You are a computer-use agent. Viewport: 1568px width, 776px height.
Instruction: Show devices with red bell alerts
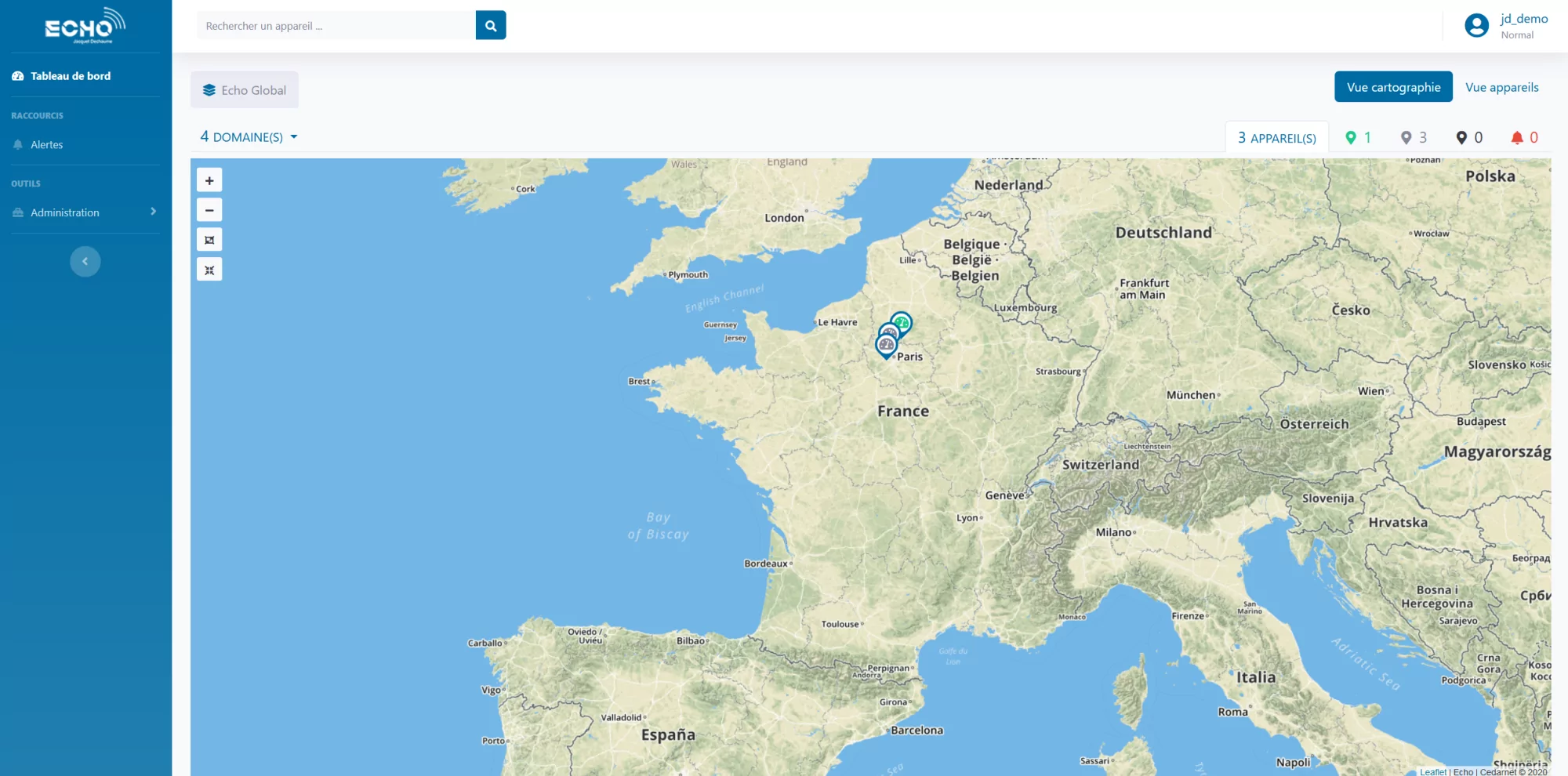(x=1524, y=138)
